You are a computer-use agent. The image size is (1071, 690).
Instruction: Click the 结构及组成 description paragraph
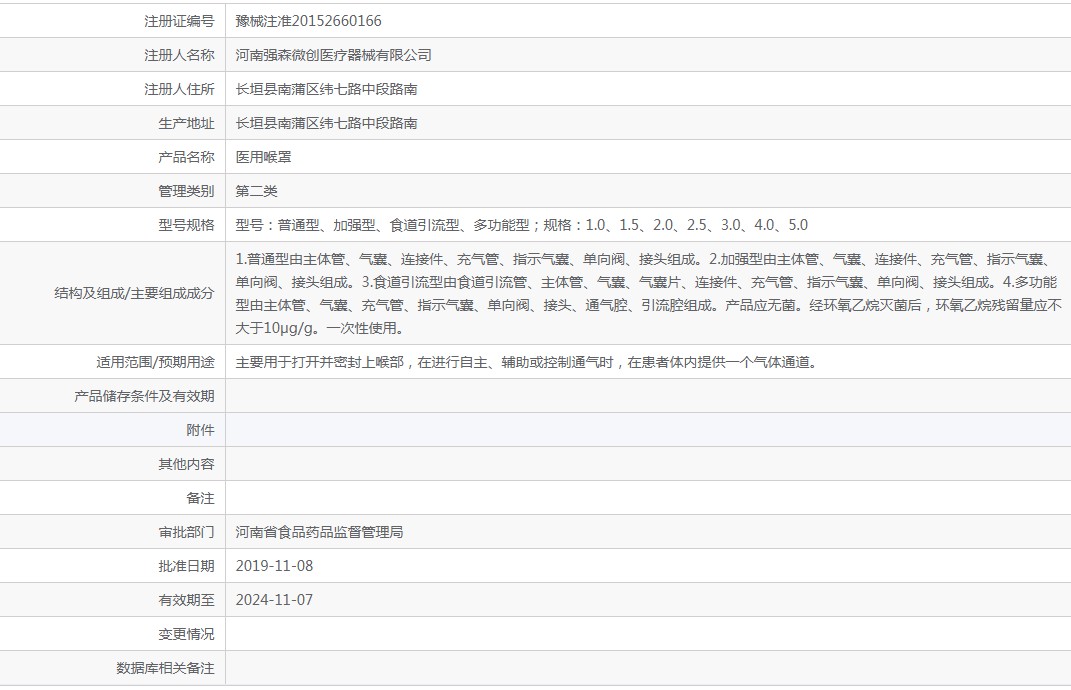tap(648, 294)
